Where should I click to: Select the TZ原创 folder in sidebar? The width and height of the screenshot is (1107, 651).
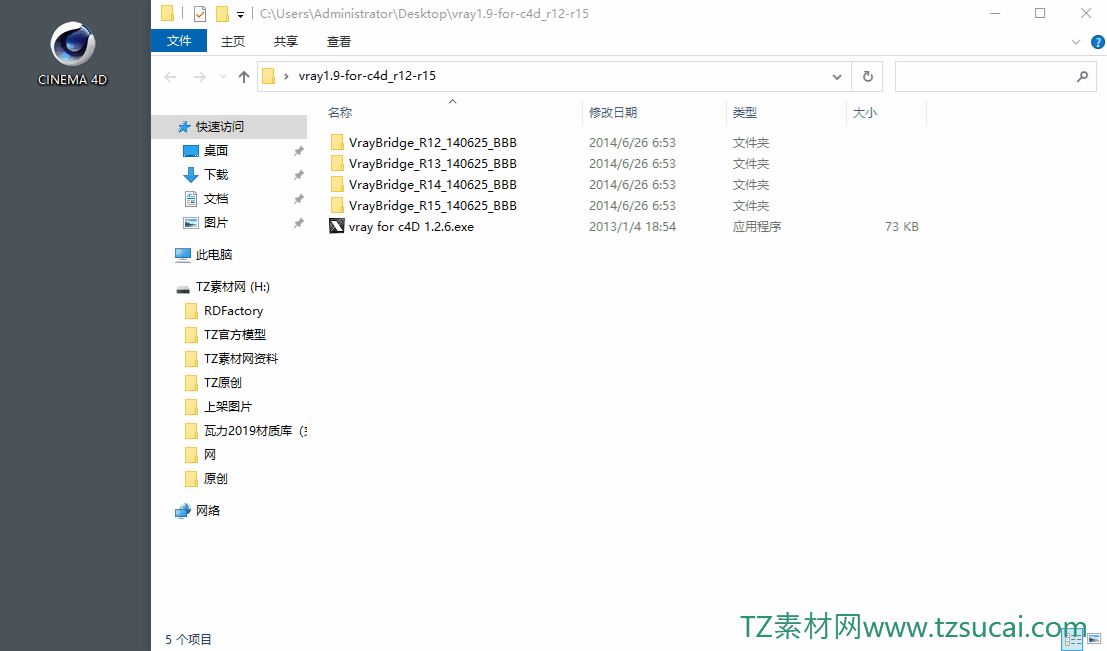tap(222, 383)
